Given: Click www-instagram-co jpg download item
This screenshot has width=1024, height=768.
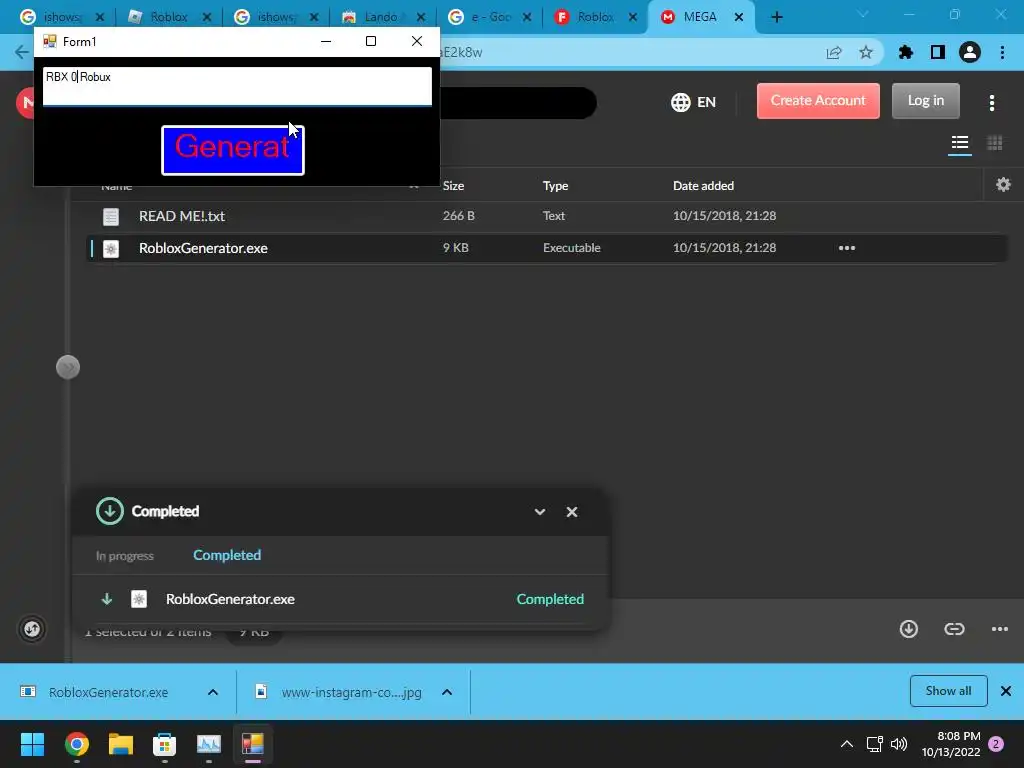Looking at the screenshot, I should [351, 692].
